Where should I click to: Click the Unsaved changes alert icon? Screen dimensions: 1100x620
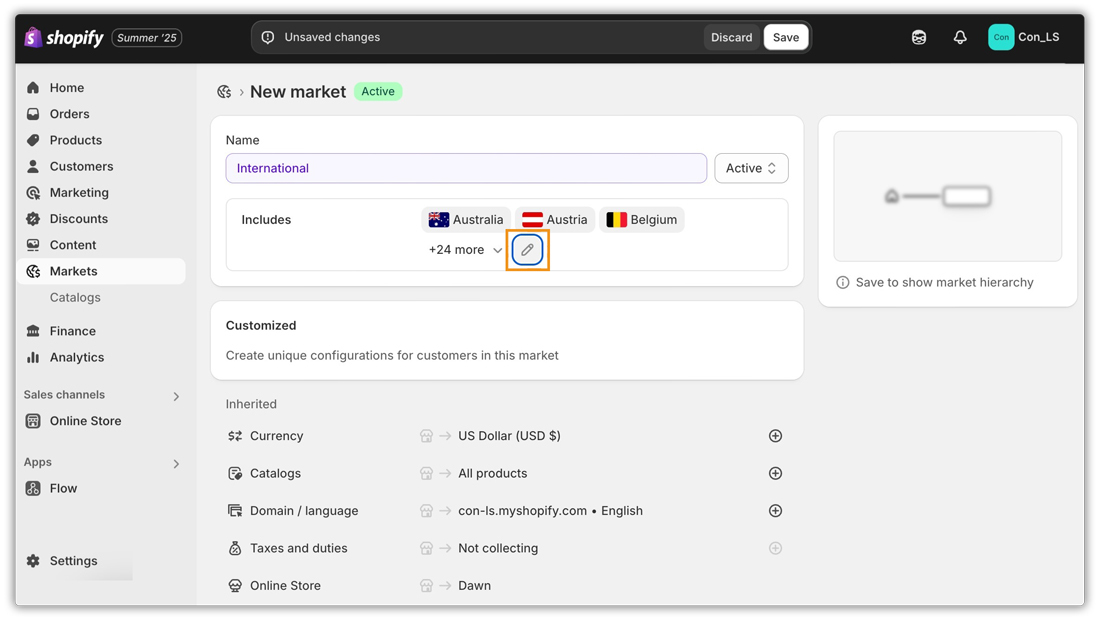[268, 37]
